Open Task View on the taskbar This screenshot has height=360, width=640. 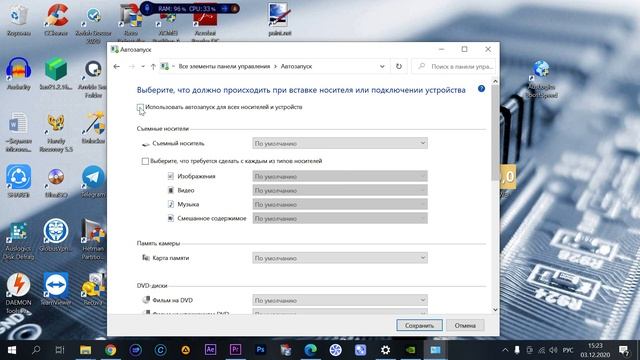(x=60, y=350)
